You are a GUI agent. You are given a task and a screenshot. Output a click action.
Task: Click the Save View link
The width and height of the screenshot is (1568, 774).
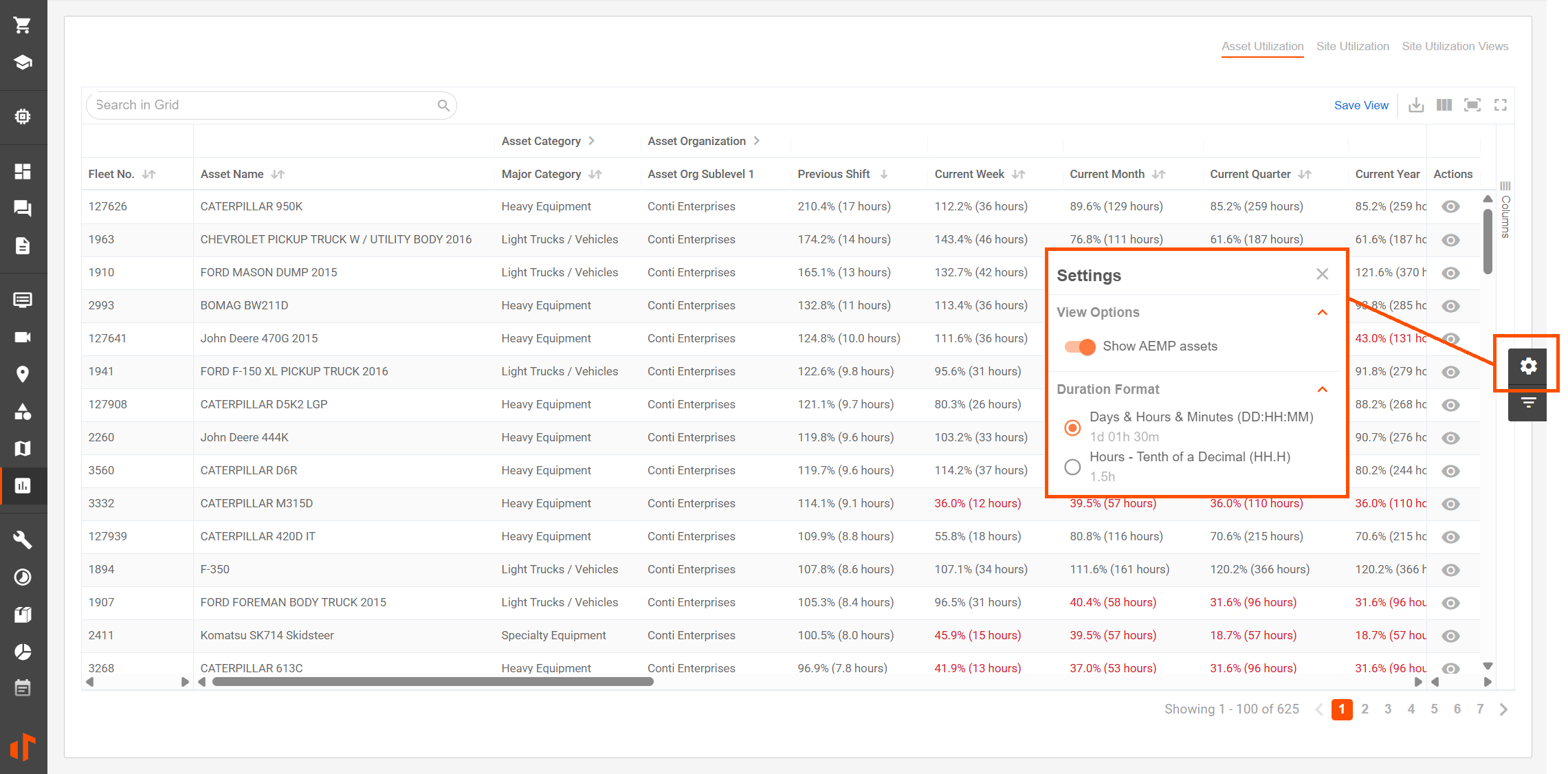click(x=1360, y=105)
